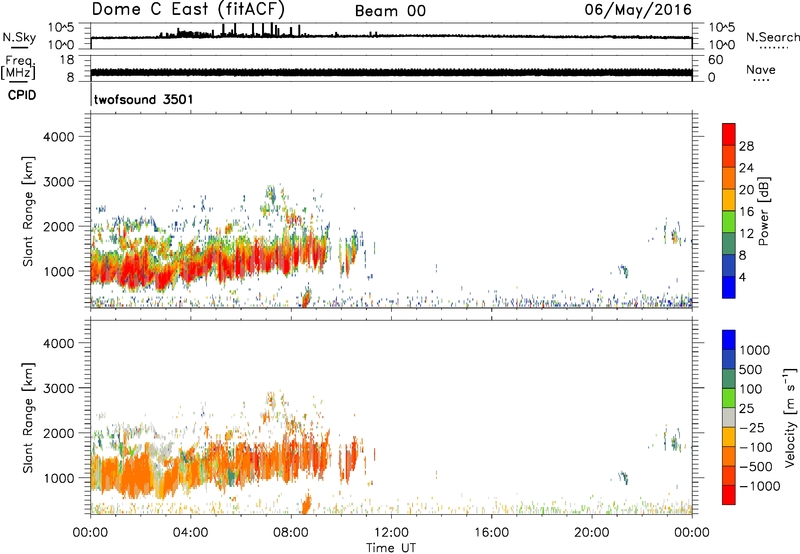Viewport: 800px width, 554px height.
Task: Click the '500' tick on Velocity color bar
Action: point(751,369)
